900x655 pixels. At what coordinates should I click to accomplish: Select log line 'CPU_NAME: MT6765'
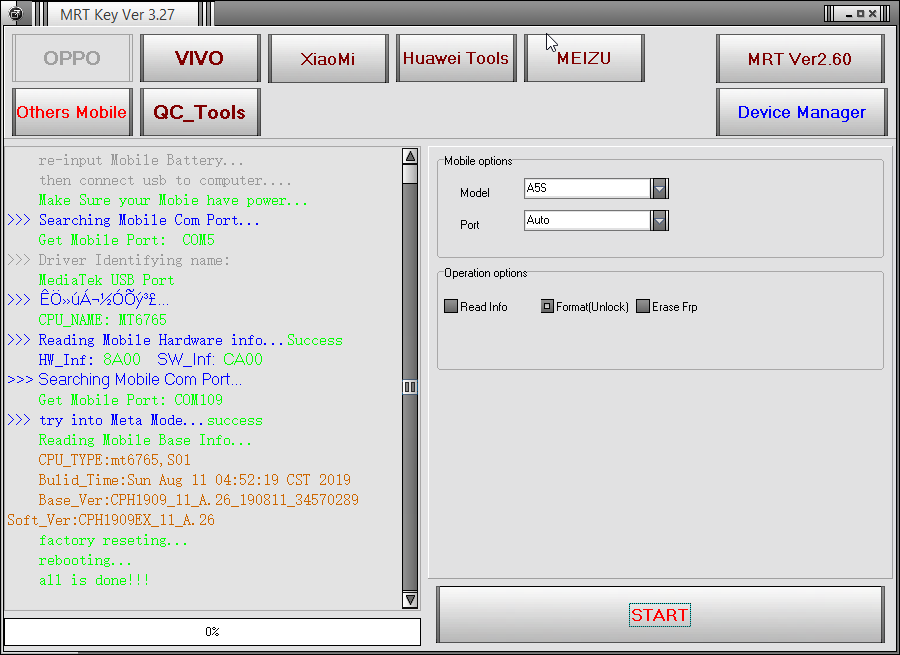tap(102, 320)
